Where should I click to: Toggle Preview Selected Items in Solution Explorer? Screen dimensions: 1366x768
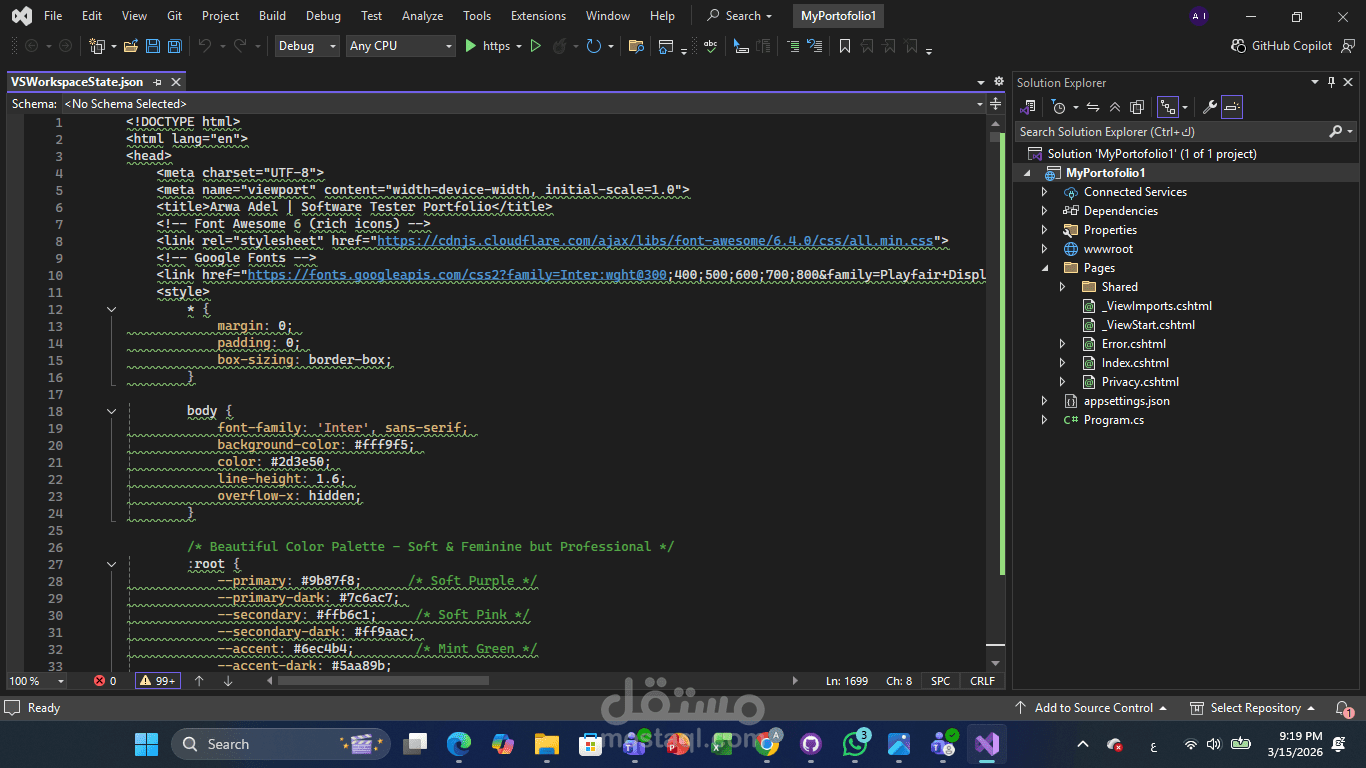point(1232,107)
